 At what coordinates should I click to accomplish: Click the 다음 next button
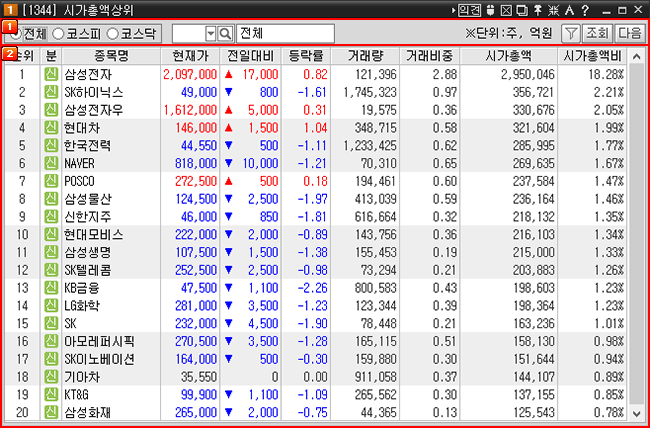pos(630,34)
